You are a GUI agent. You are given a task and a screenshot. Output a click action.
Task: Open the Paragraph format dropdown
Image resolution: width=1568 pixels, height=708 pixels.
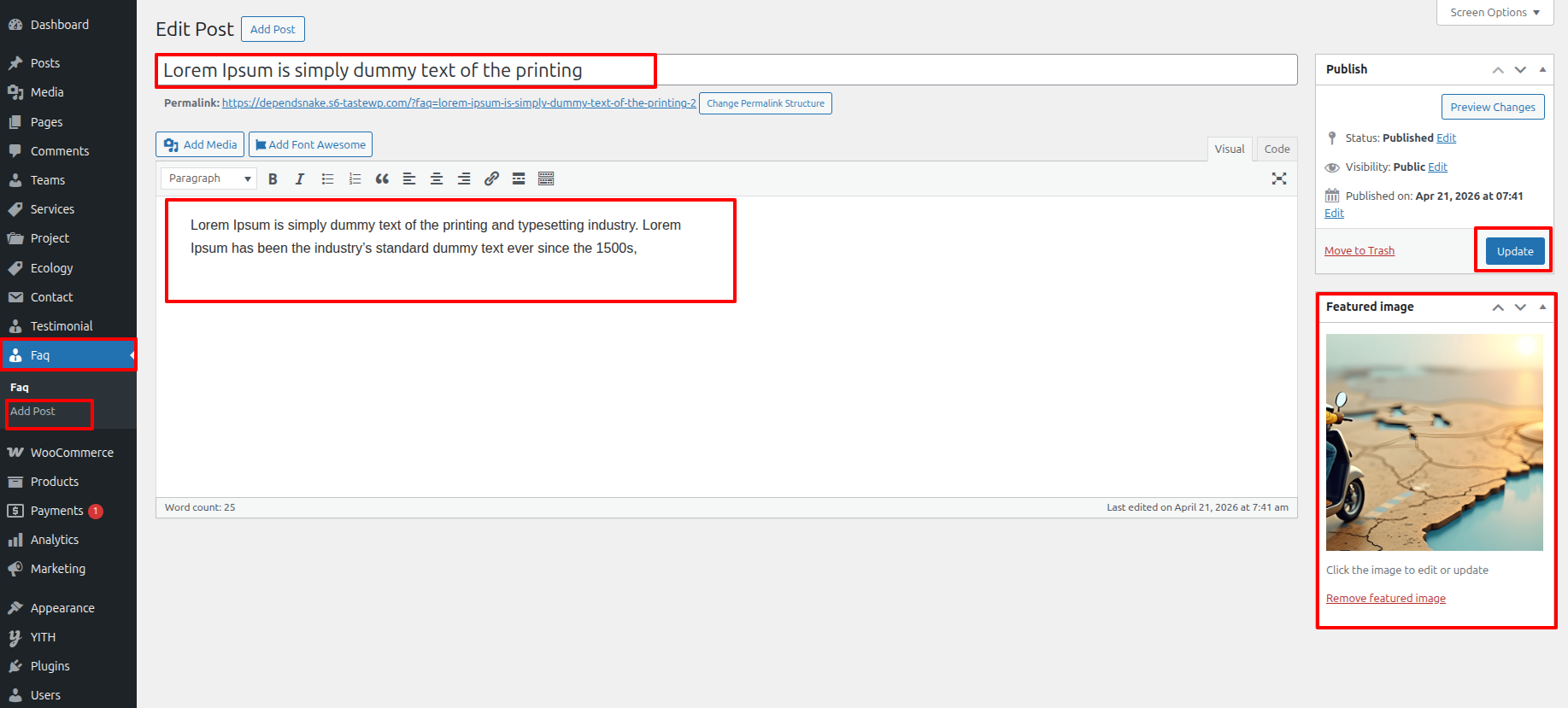point(209,178)
